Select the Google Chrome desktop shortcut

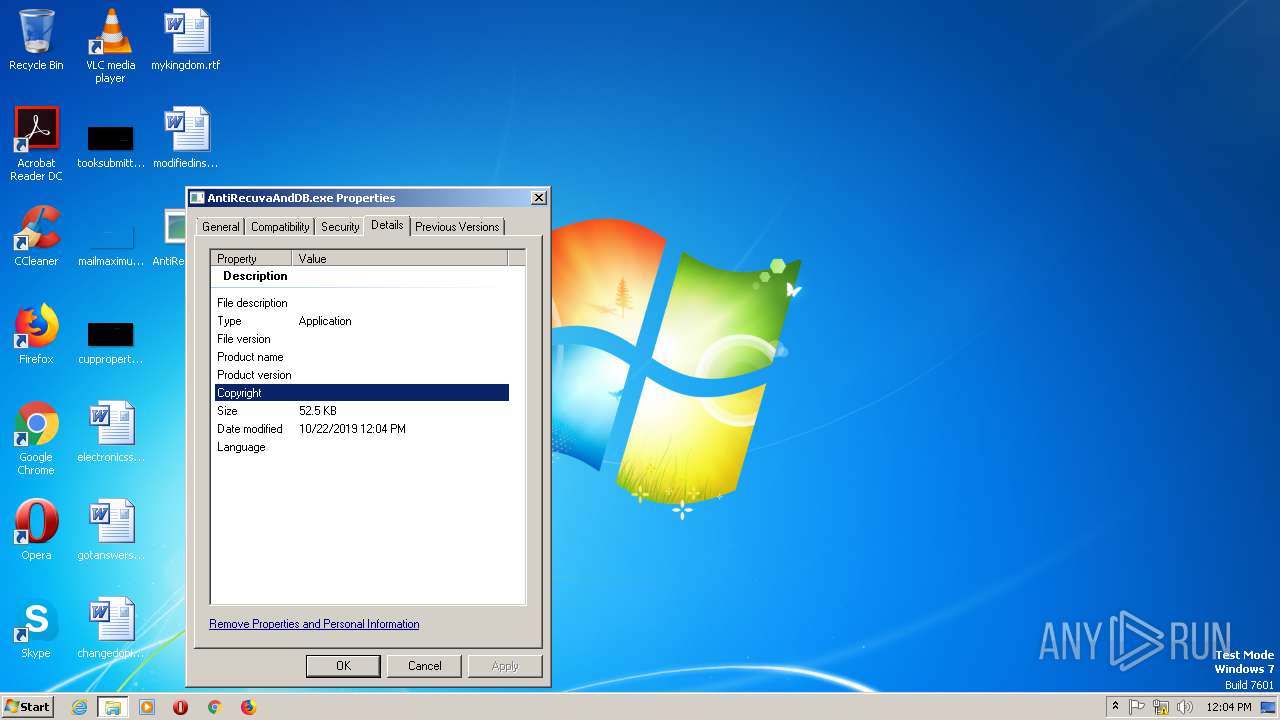[36, 438]
